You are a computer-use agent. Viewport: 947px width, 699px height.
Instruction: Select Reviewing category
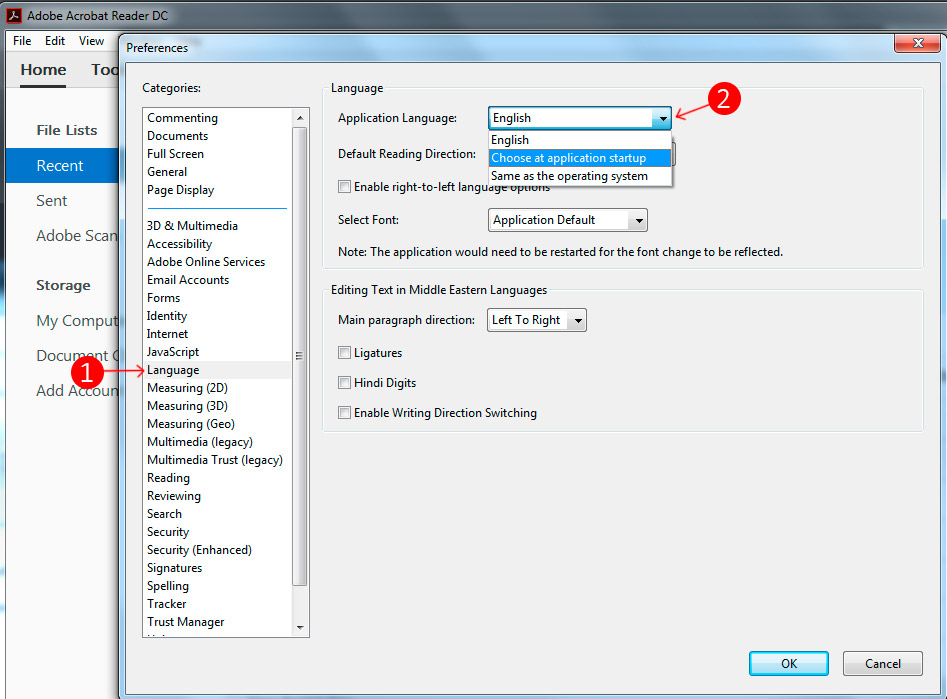coord(174,496)
